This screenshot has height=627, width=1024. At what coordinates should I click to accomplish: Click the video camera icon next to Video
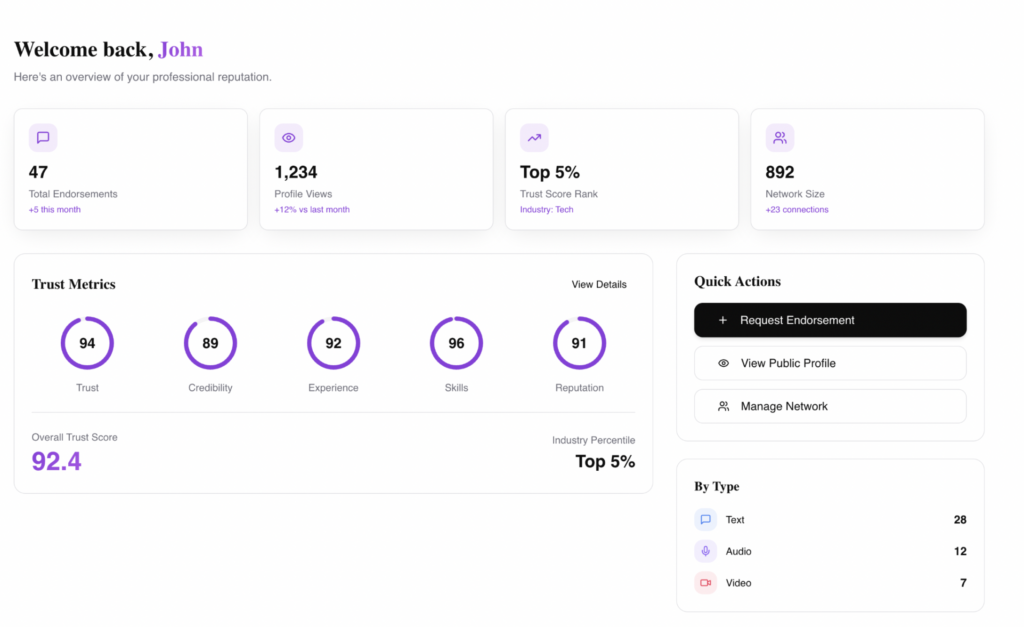point(706,583)
